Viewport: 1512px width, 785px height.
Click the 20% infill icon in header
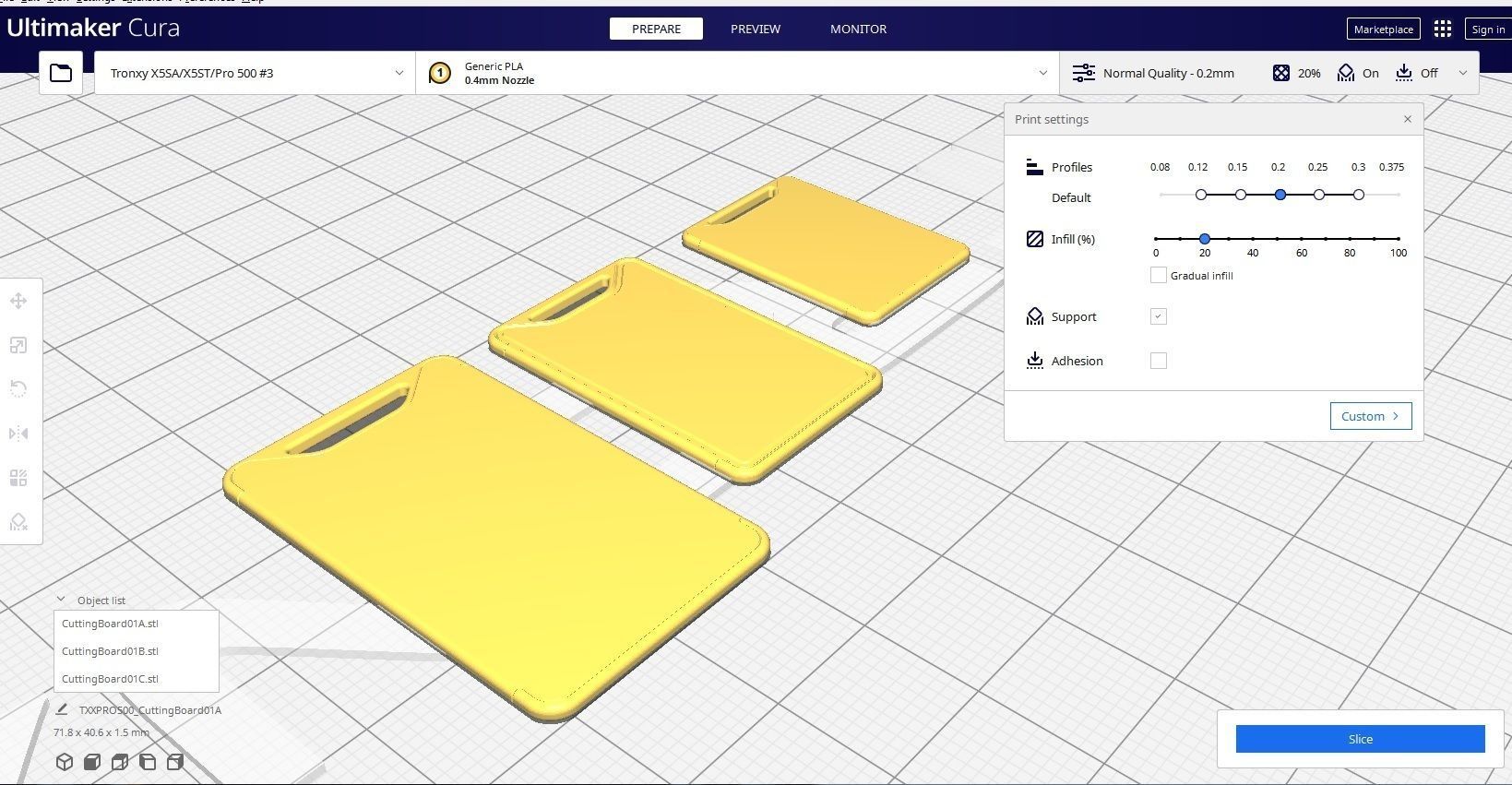pyautogui.click(x=1281, y=73)
